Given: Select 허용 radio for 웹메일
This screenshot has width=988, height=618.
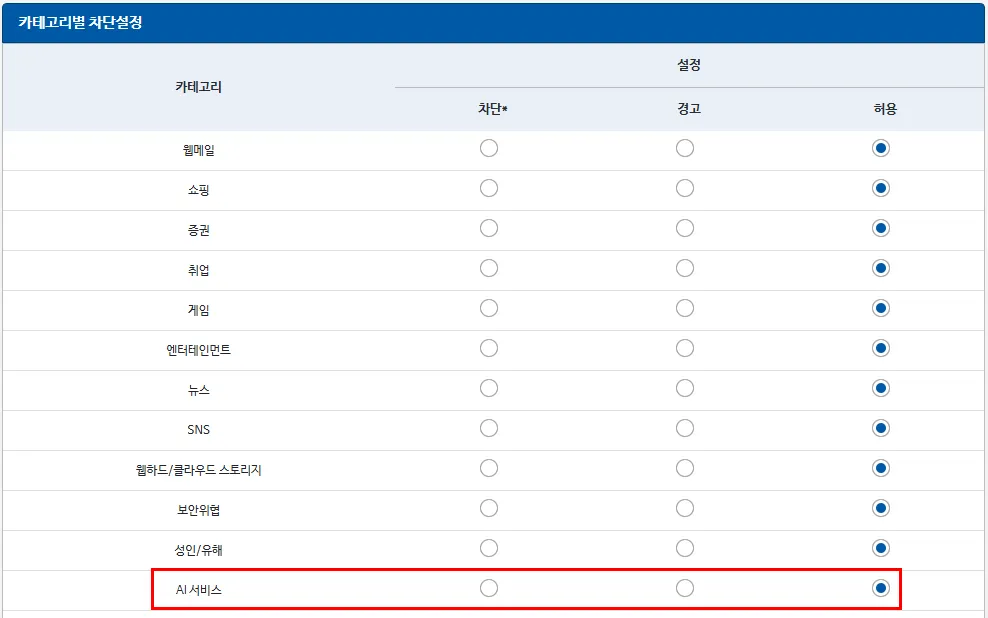Looking at the screenshot, I should (x=881, y=148).
